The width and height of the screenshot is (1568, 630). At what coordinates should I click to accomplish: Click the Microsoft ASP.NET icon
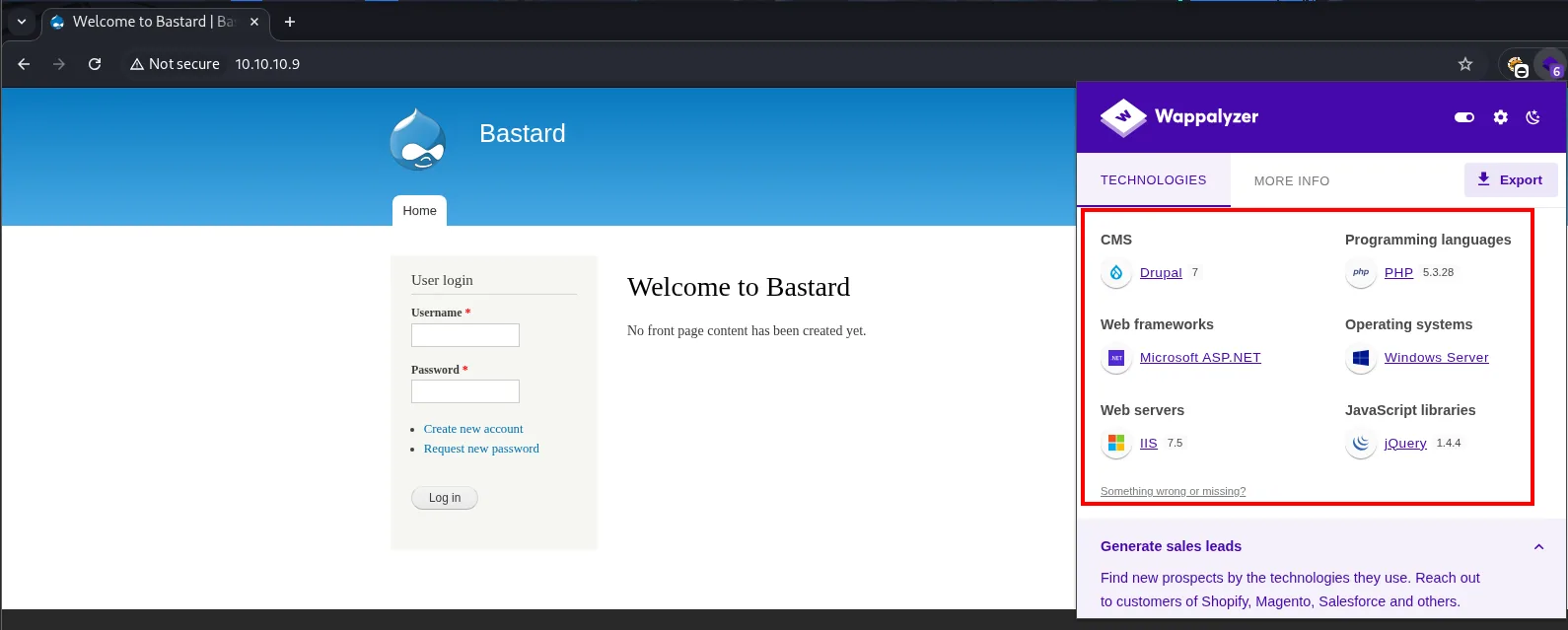coord(1116,358)
